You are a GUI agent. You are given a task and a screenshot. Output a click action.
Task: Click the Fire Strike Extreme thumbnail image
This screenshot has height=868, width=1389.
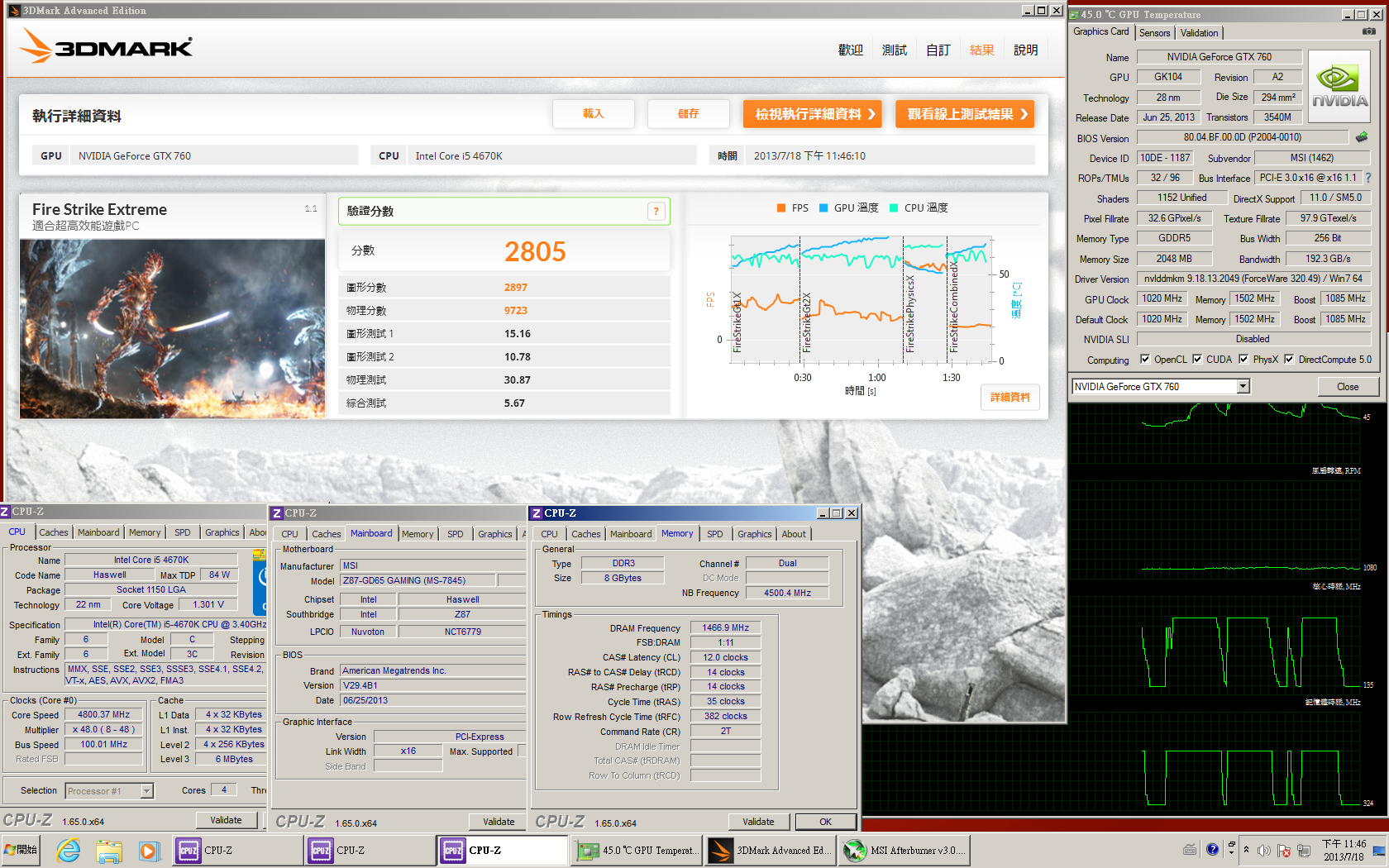[172, 329]
